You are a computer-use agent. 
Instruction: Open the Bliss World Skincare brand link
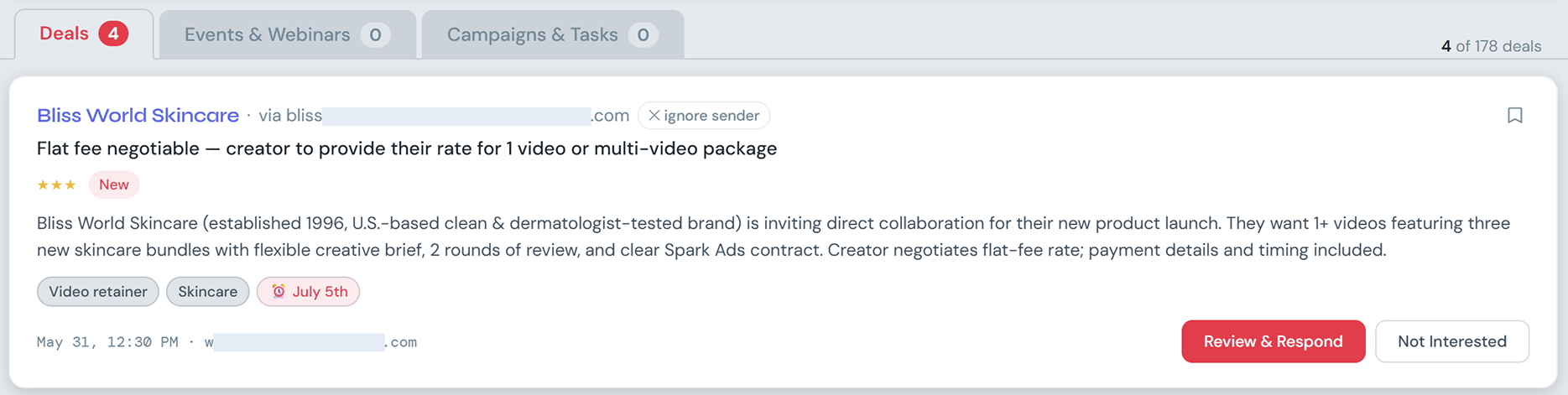[x=138, y=116]
